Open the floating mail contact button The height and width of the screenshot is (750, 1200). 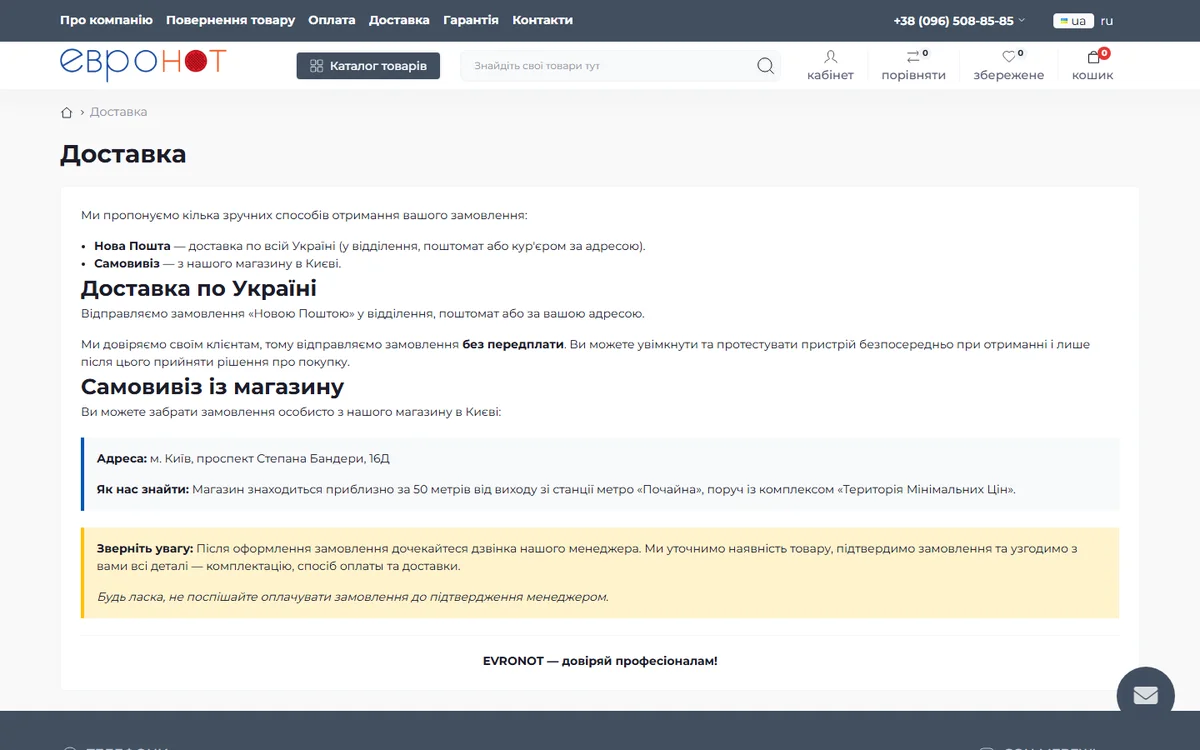1145,696
